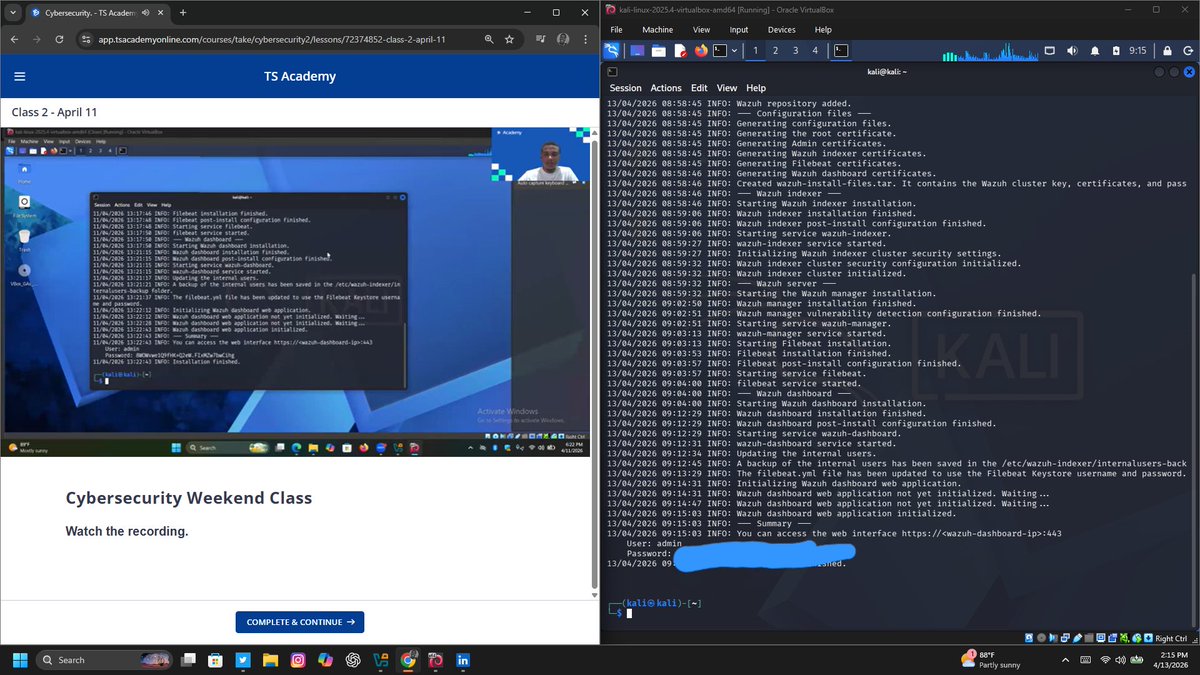This screenshot has height=675, width=1200.
Task: Launch Firefox from Kali panel
Action: [700, 50]
